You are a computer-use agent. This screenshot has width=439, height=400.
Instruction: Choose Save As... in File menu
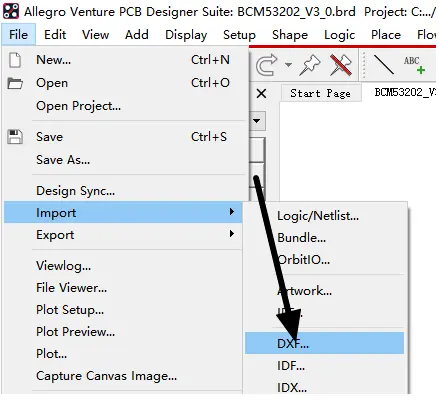coord(63,160)
